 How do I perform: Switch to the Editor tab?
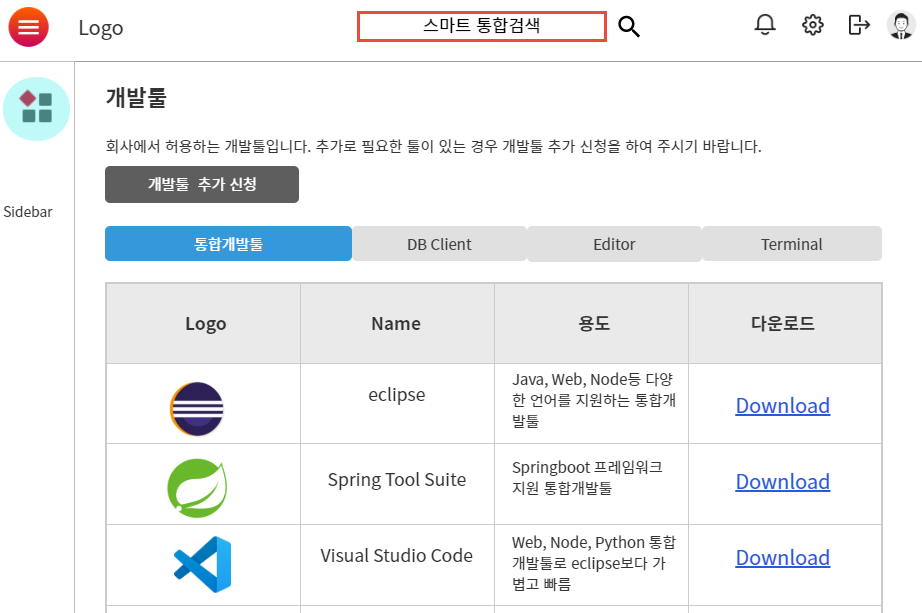[614, 244]
